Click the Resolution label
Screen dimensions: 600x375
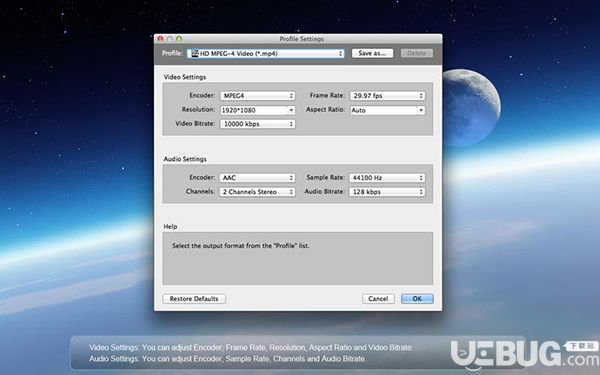(x=198, y=109)
